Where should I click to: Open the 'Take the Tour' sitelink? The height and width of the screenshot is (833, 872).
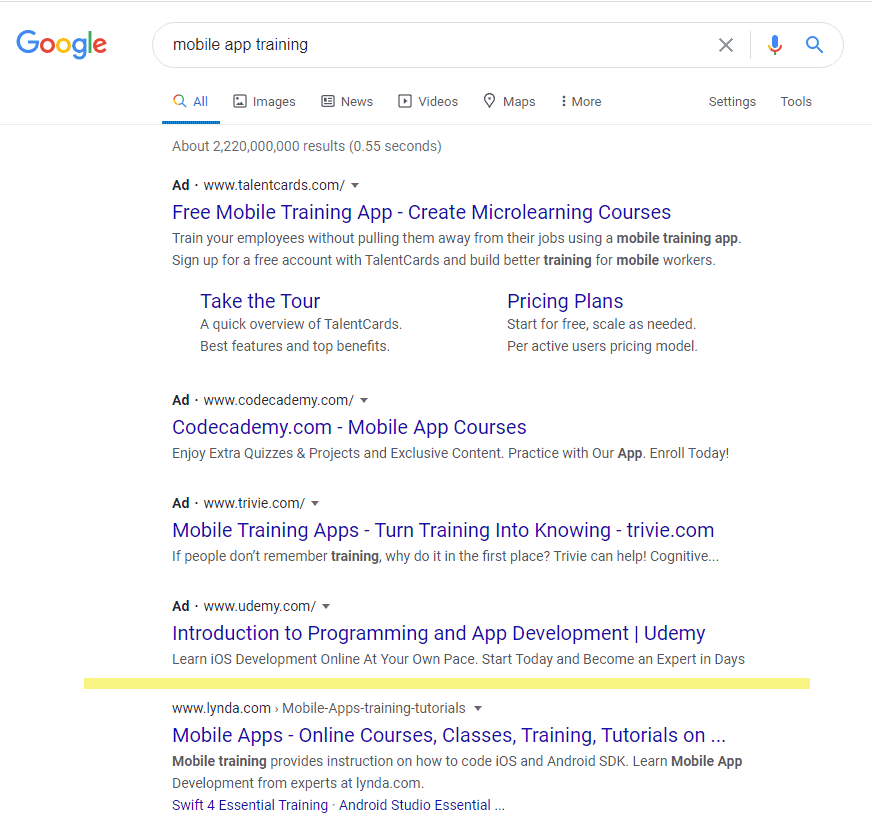click(260, 301)
